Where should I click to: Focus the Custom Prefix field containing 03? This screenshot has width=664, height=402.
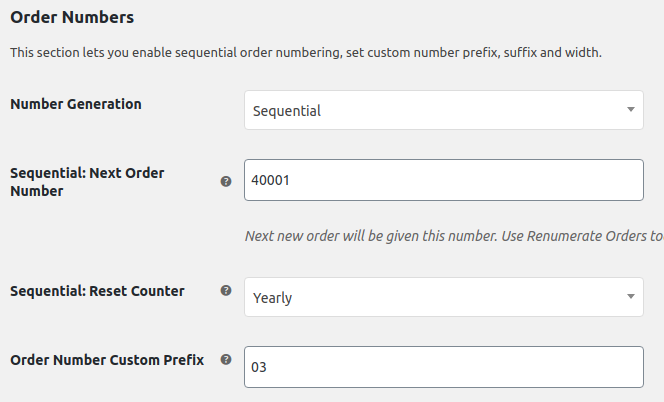[x=444, y=367]
